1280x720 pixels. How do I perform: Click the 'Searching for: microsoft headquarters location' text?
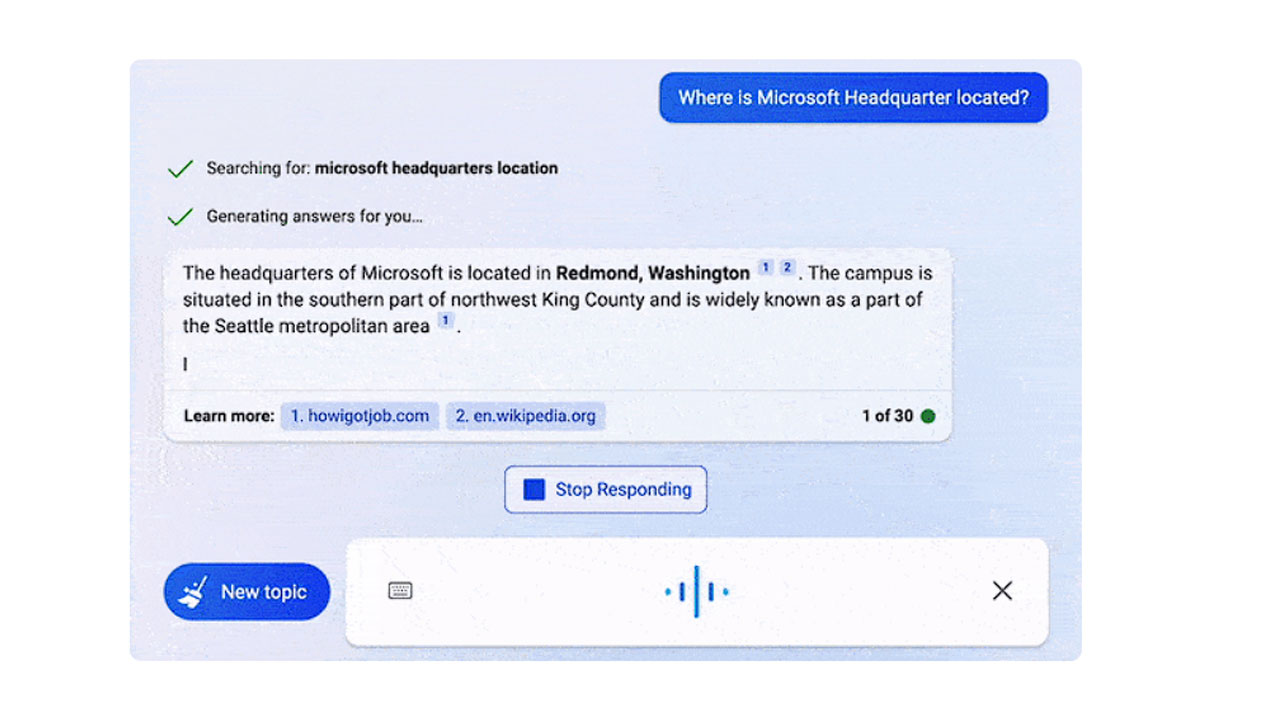382,168
